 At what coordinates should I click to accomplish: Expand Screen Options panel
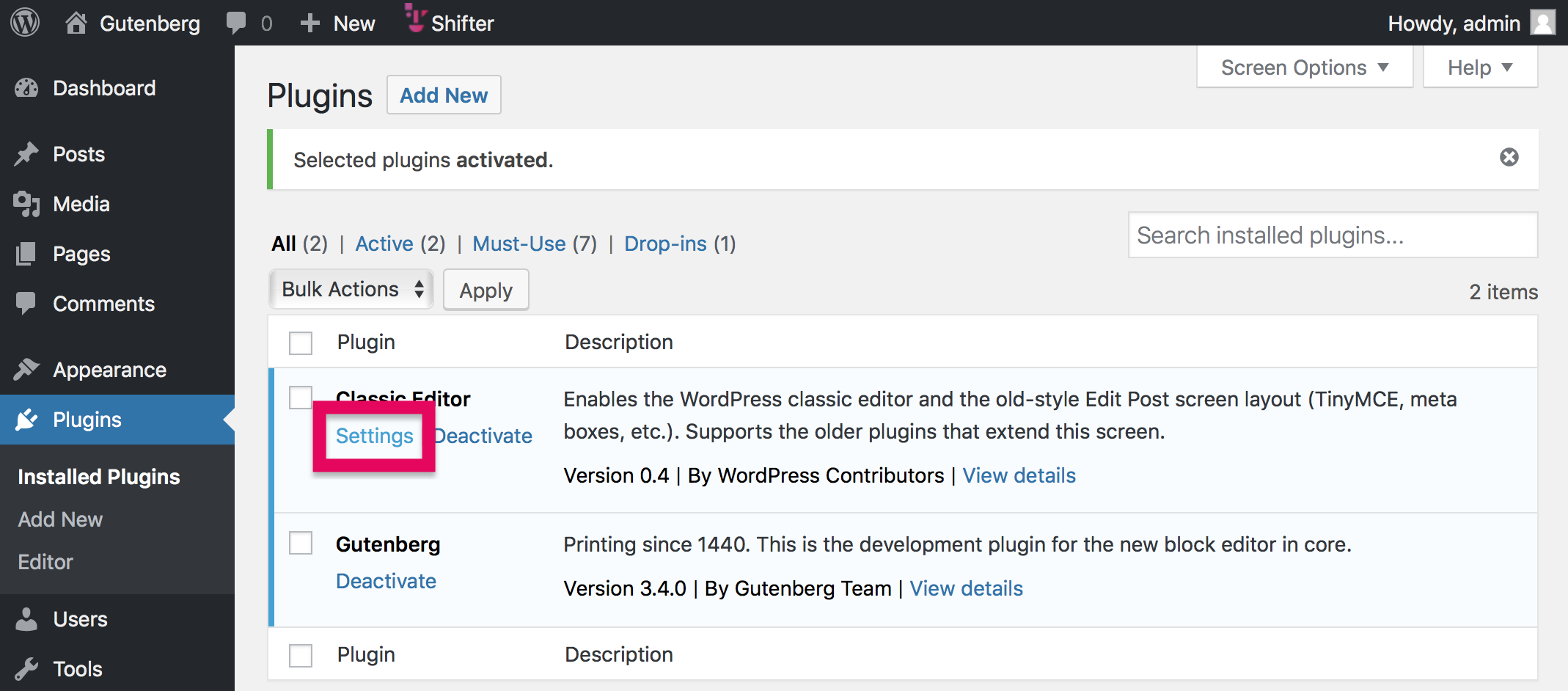point(1305,67)
